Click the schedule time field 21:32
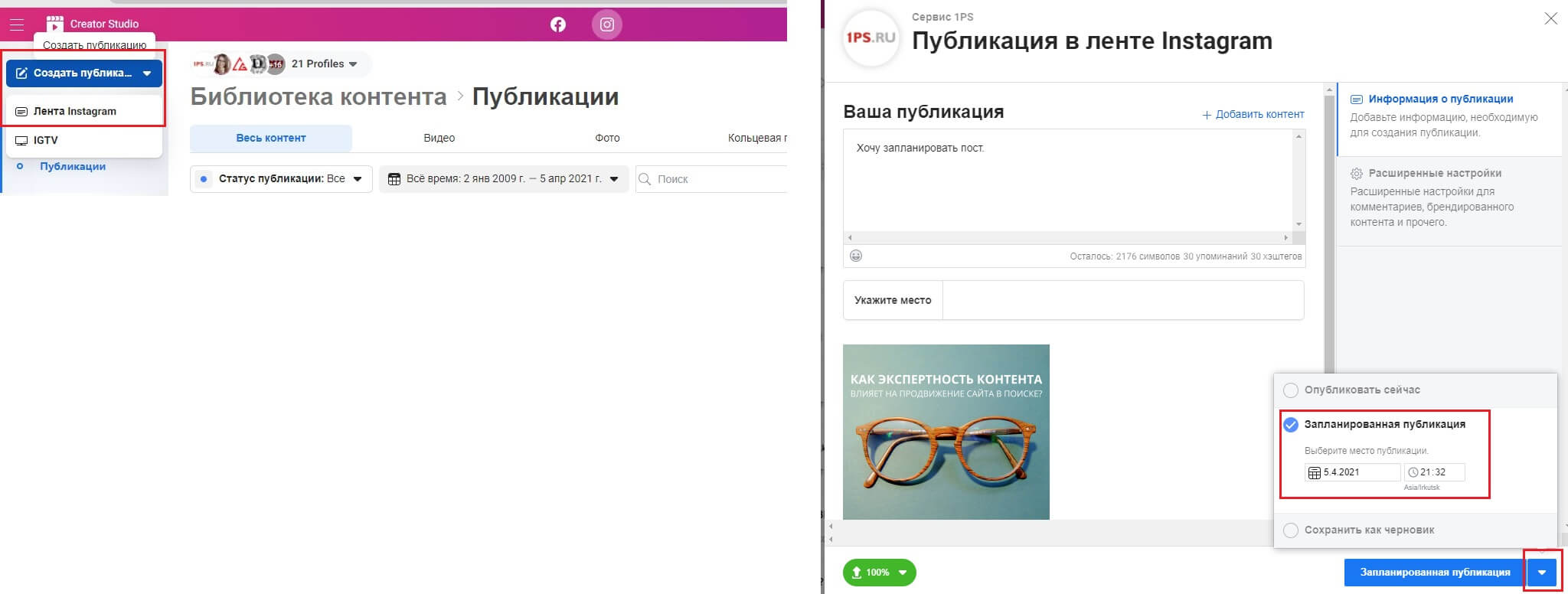The width and height of the screenshot is (1568, 594). [x=1434, y=472]
